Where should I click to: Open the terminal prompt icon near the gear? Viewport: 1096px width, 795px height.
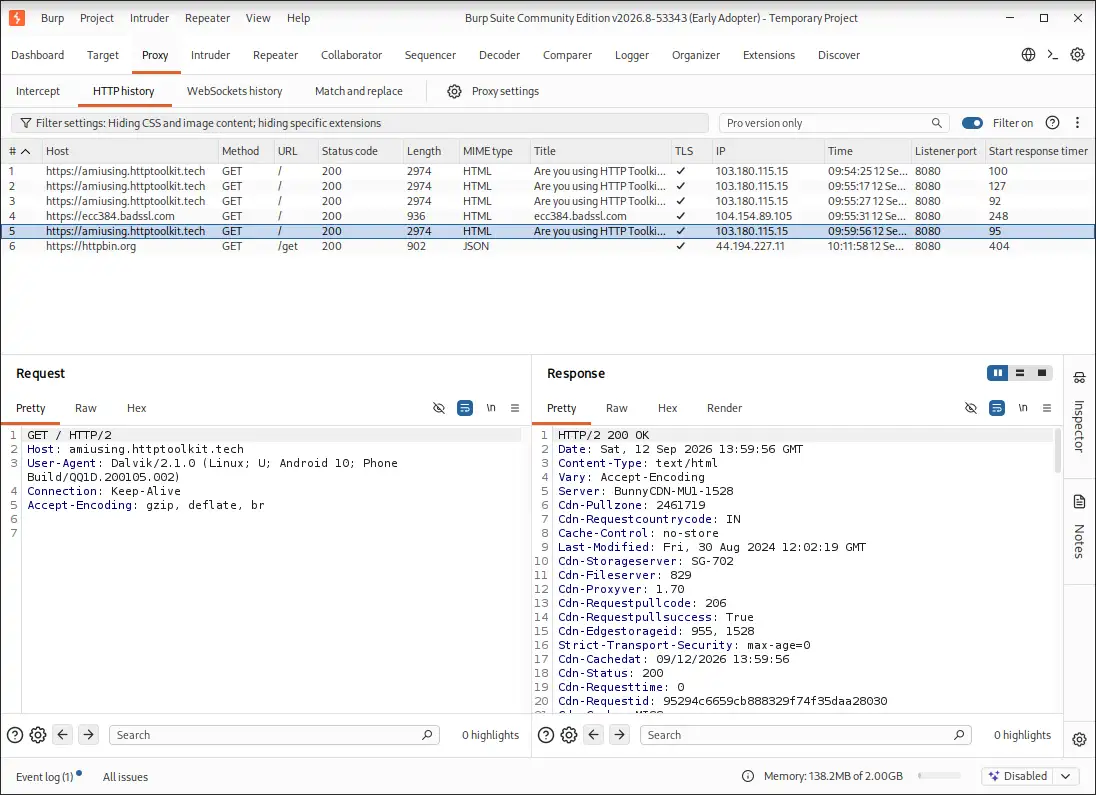tap(1053, 55)
